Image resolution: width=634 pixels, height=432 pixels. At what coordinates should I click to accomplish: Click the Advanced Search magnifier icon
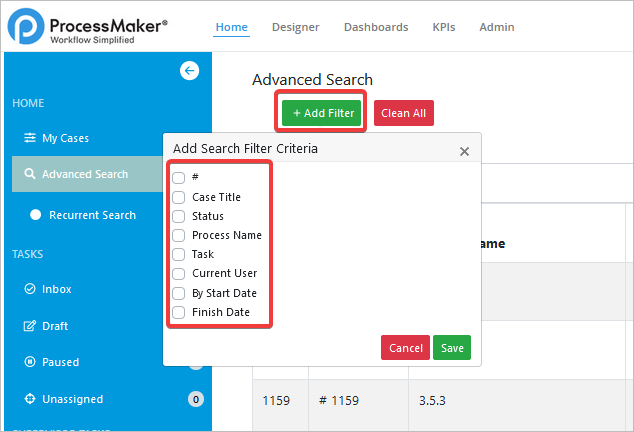29,174
